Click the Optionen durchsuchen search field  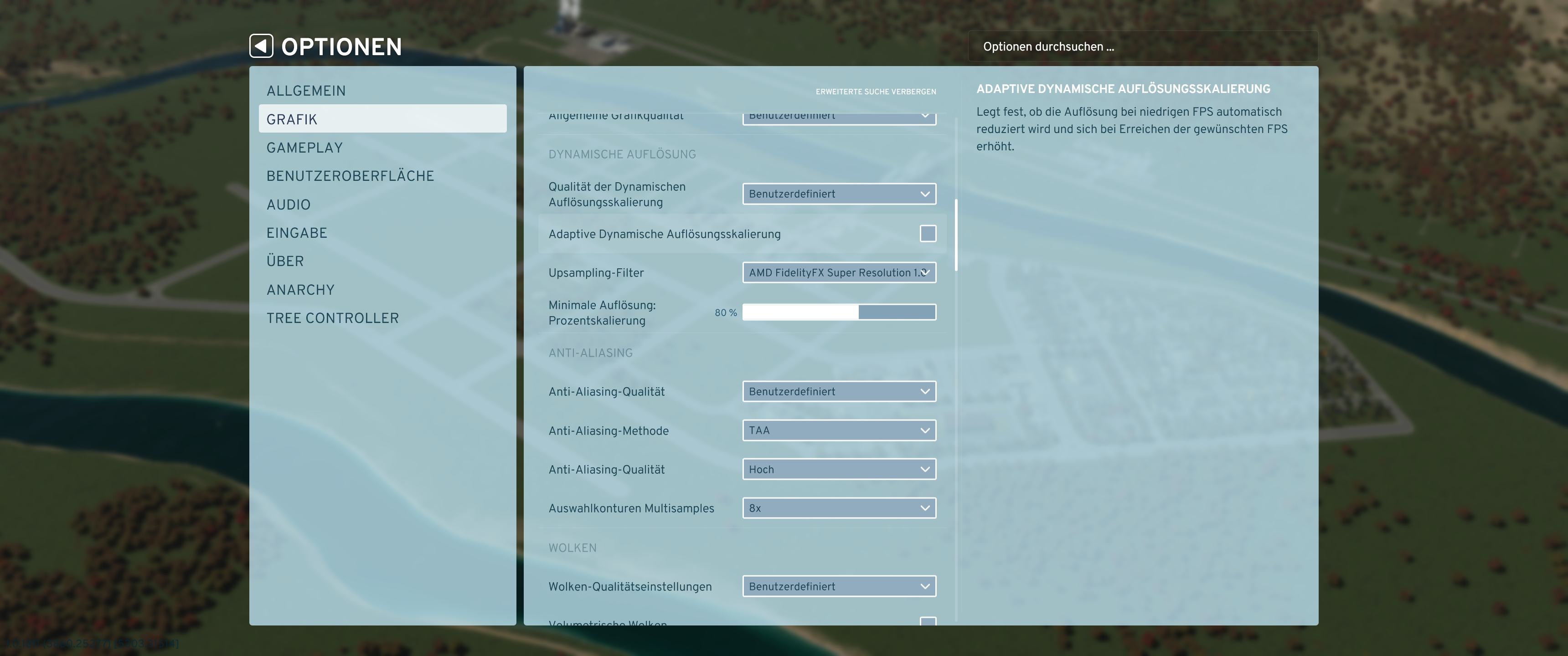(x=1143, y=46)
